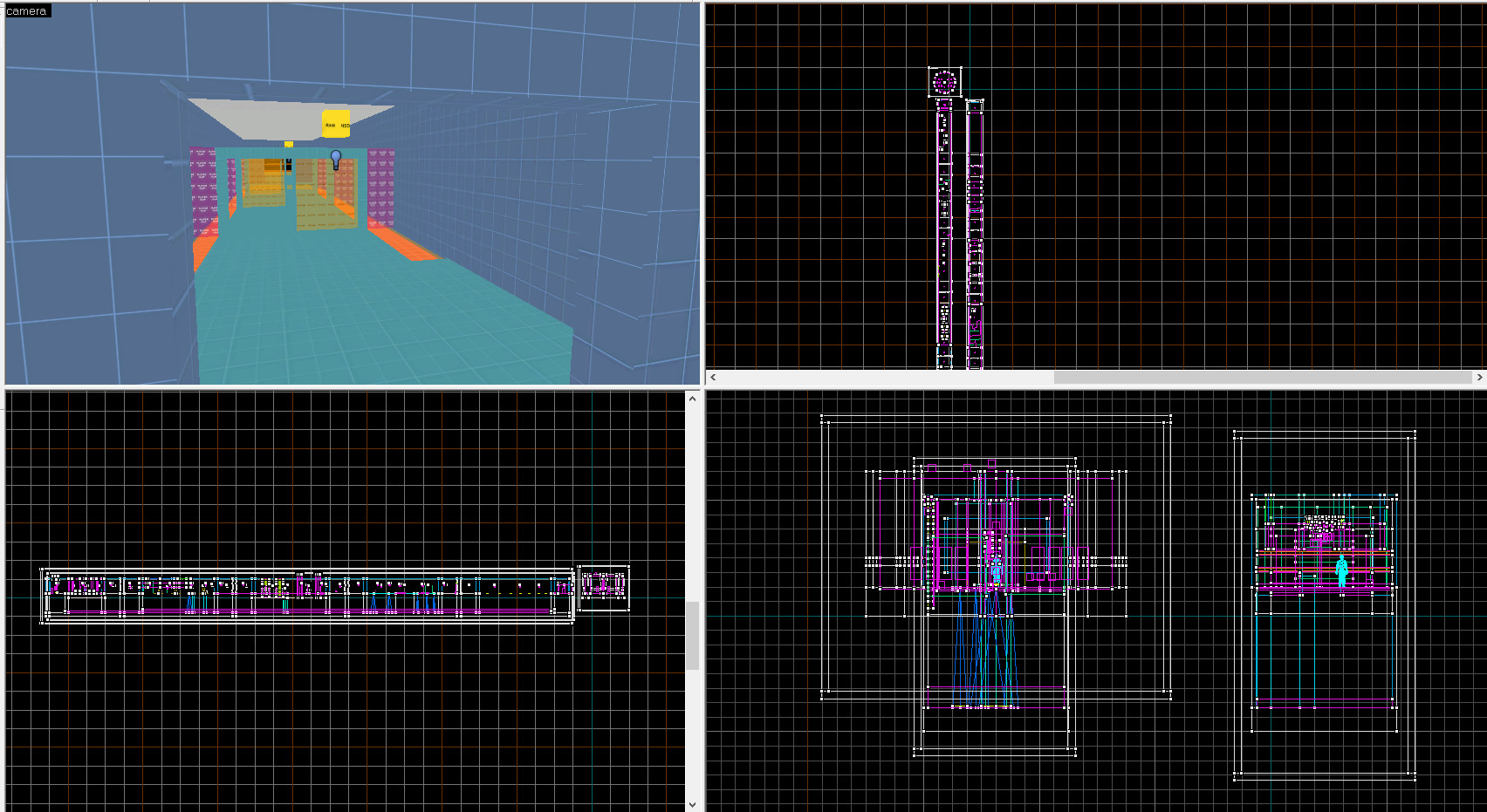Click the cyan player model in front view
This screenshot has width=1487, height=812.
click(x=996, y=571)
